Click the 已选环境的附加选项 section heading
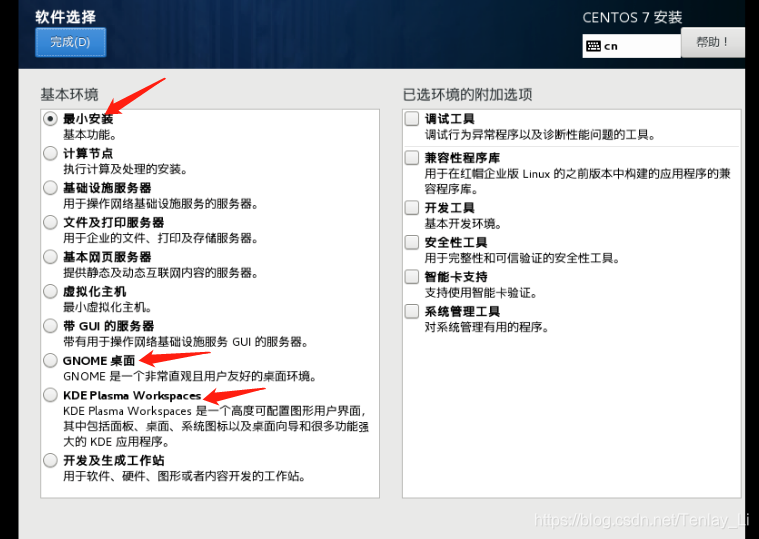759x539 pixels. coord(468,94)
